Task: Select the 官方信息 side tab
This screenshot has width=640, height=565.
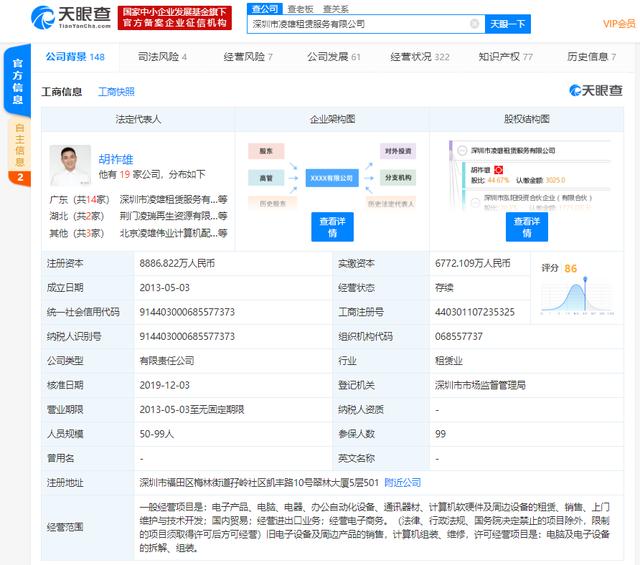Action: click(18, 81)
